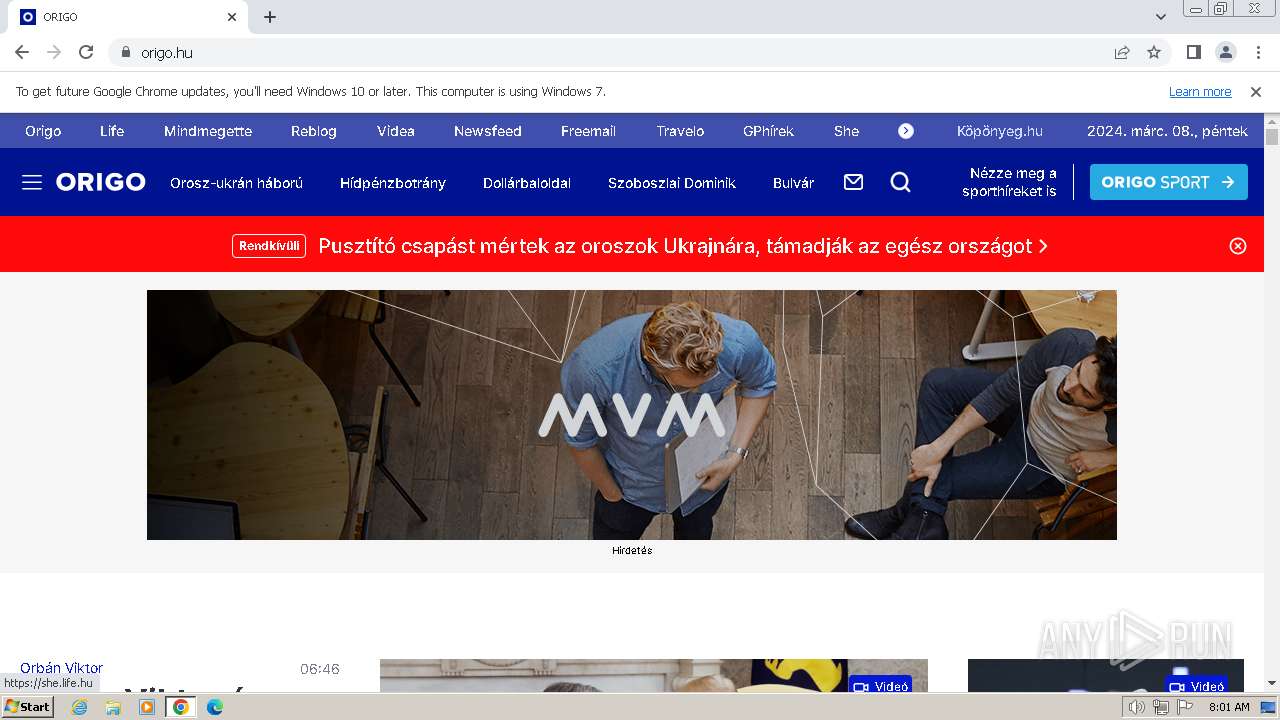Open the Origo top bar link
Viewport: 1280px width, 720px height.
[43, 131]
